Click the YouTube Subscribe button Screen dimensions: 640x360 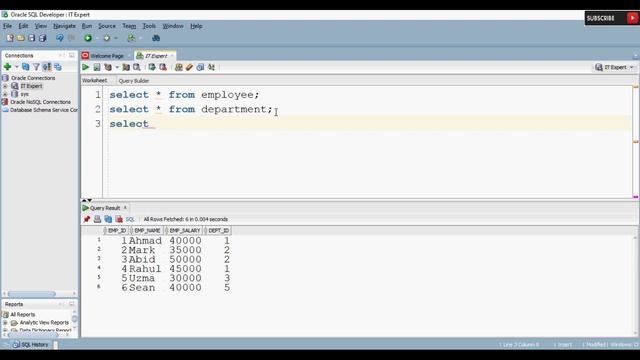(x=612, y=18)
